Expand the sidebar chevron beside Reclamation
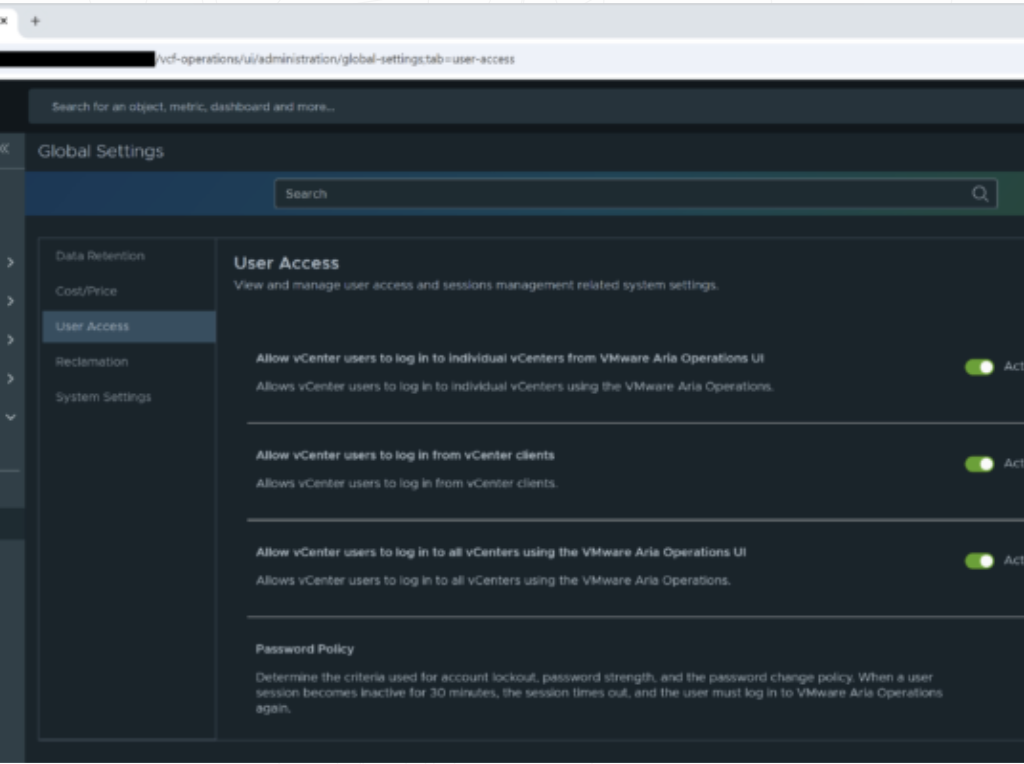 point(10,378)
